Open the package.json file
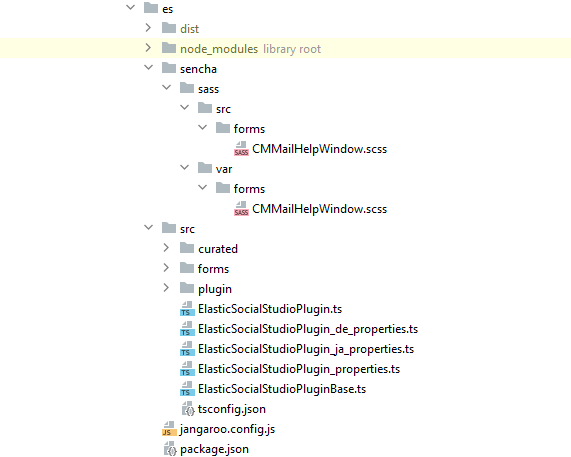 click(214, 449)
